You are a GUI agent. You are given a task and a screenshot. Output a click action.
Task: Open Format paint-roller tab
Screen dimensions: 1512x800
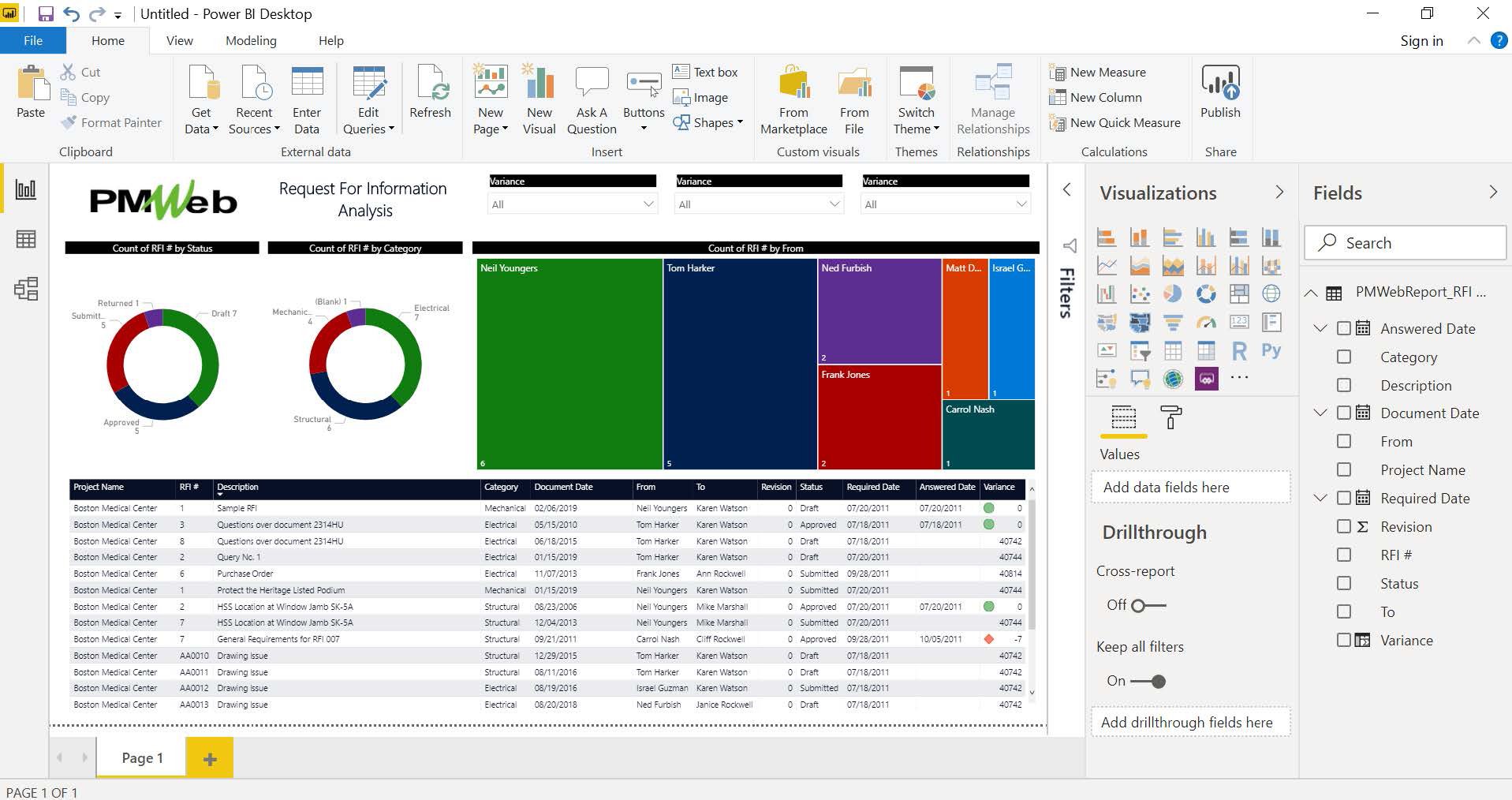1171,417
